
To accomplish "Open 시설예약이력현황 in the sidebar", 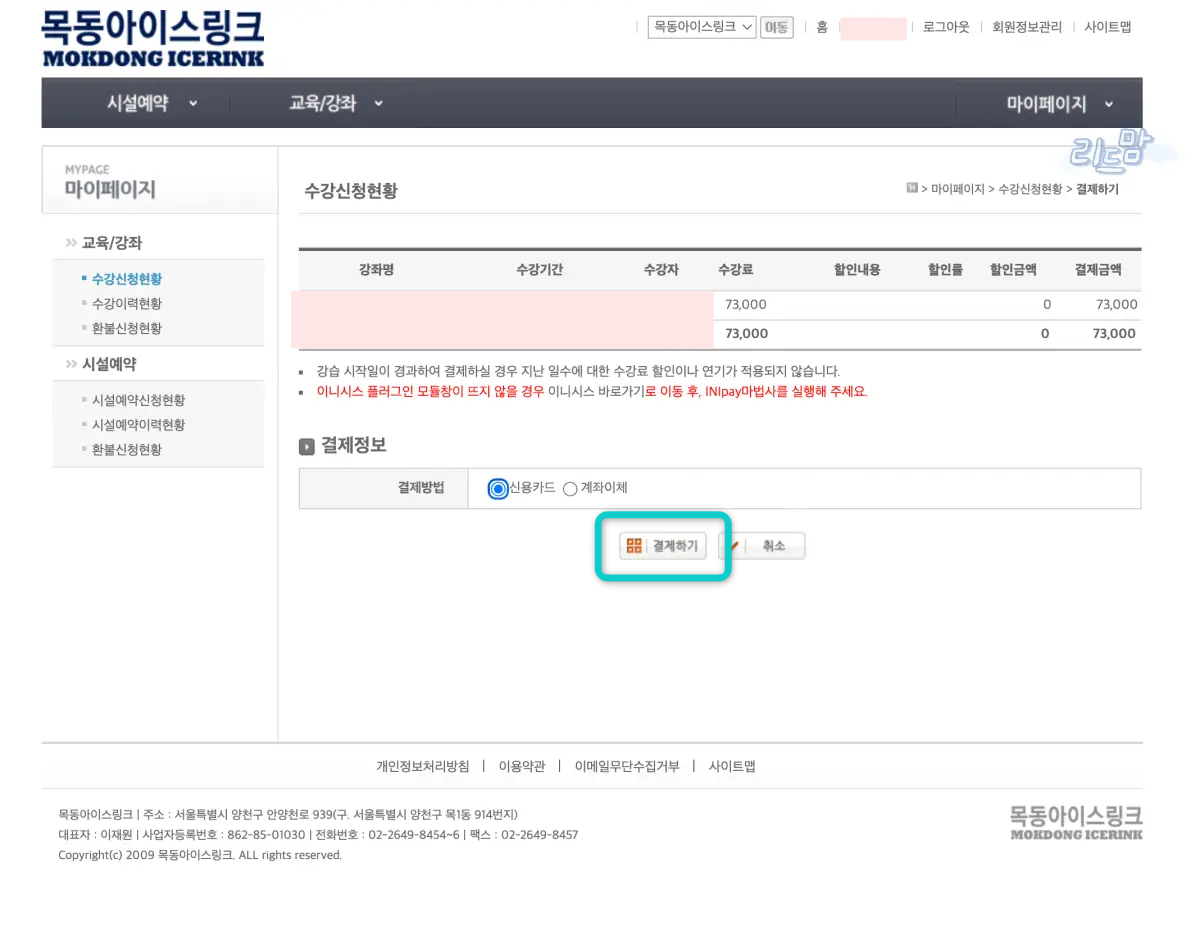I will click(139, 425).
